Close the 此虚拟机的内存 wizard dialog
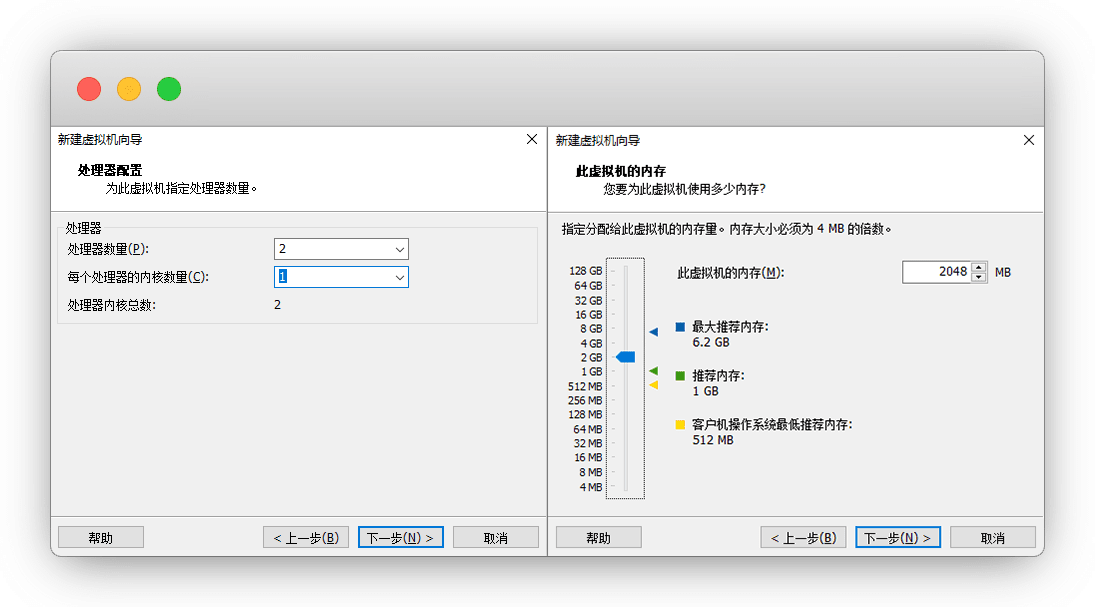The width and height of the screenshot is (1095, 607). (1029, 140)
